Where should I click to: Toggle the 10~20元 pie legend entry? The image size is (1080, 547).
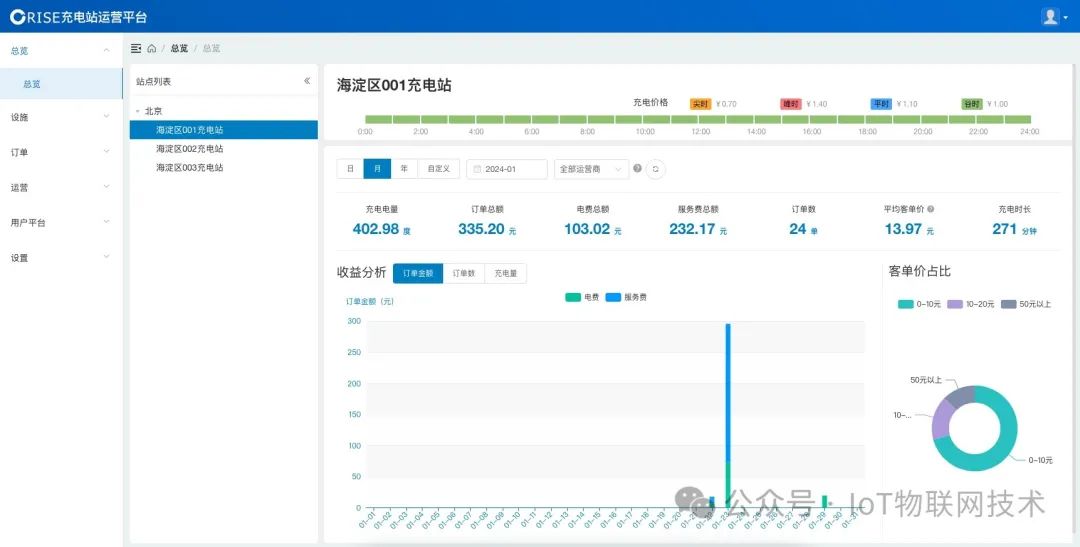click(971, 304)
